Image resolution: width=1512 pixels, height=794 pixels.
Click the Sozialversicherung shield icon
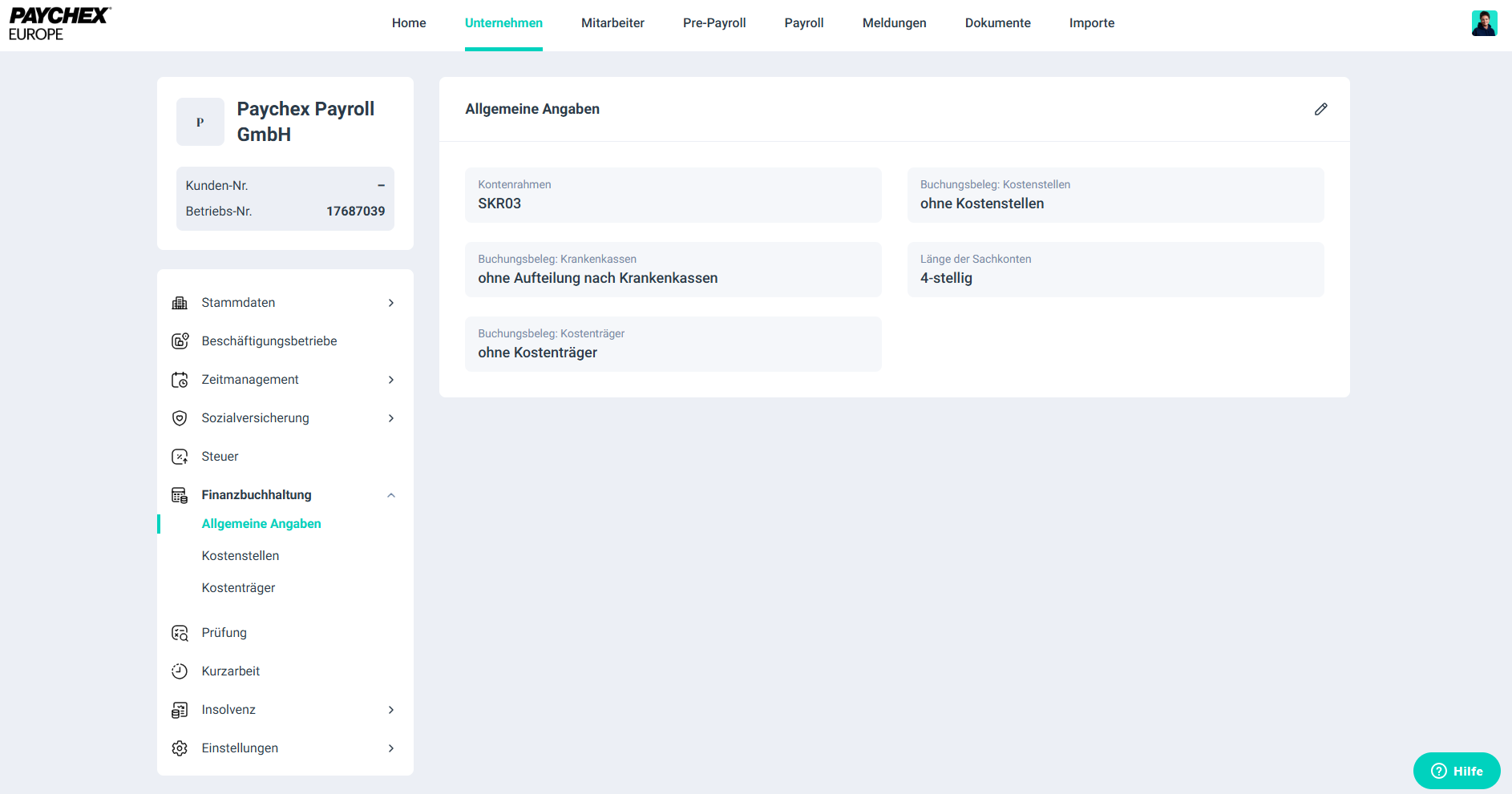(x=180, y=418)
